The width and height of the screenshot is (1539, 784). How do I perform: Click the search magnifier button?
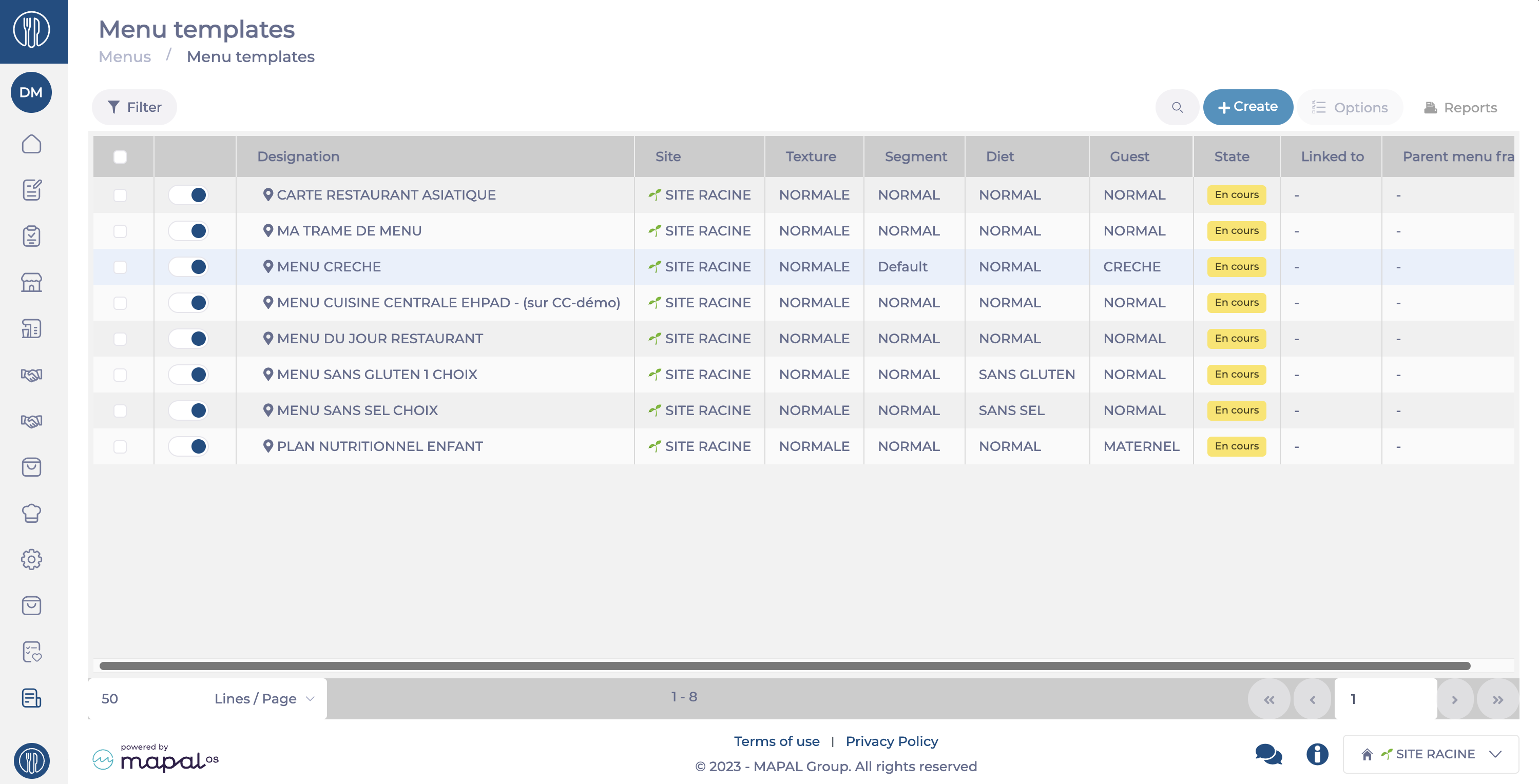coord(1177,107)
